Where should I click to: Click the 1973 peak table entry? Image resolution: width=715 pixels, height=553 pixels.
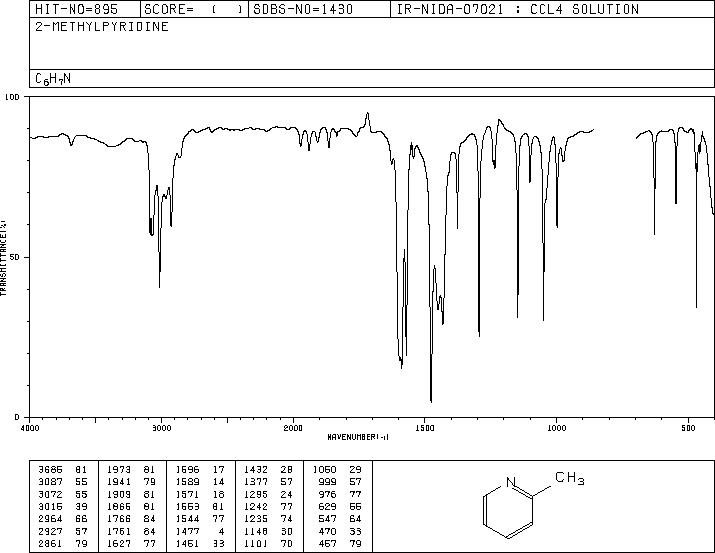click(131, 470)
